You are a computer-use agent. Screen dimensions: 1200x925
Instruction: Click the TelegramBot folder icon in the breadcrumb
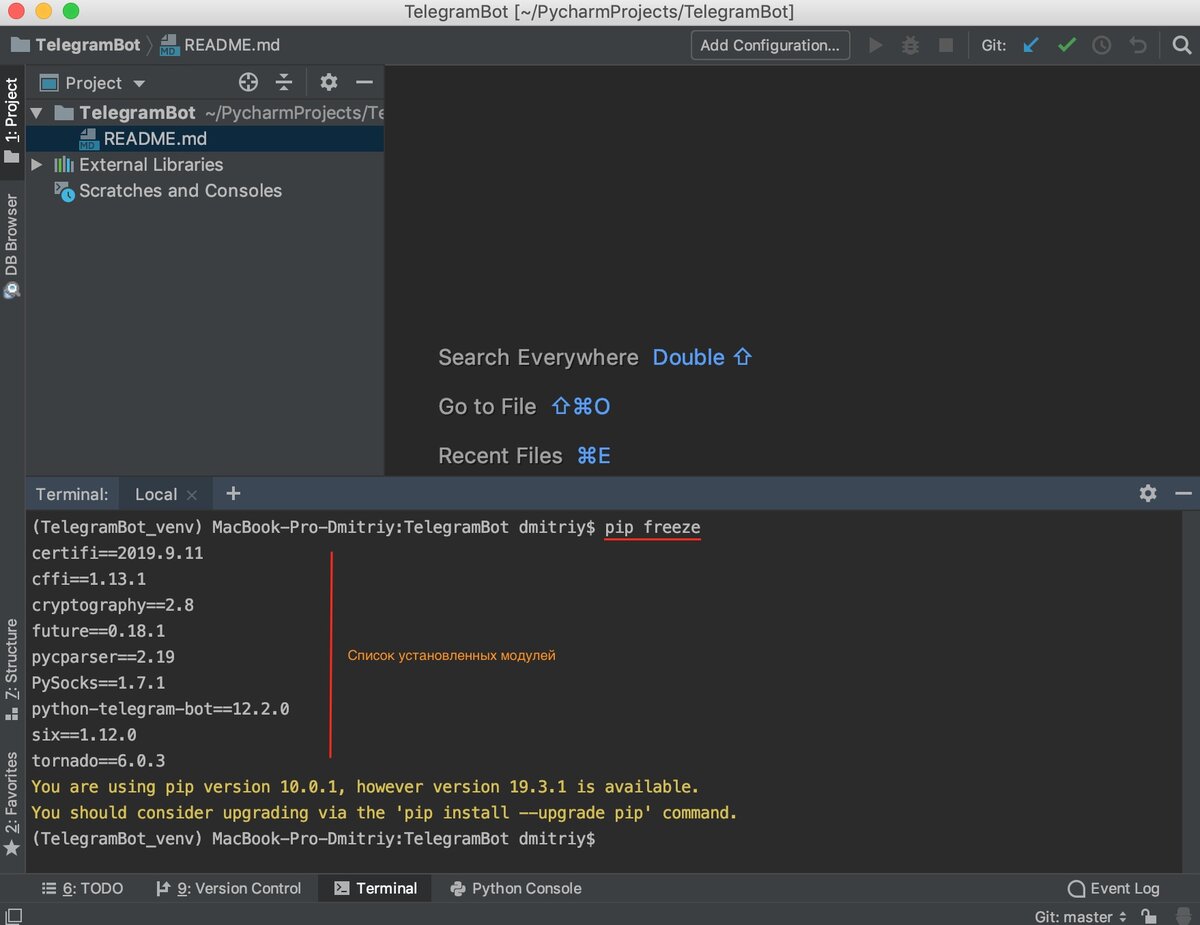point(20,44)
